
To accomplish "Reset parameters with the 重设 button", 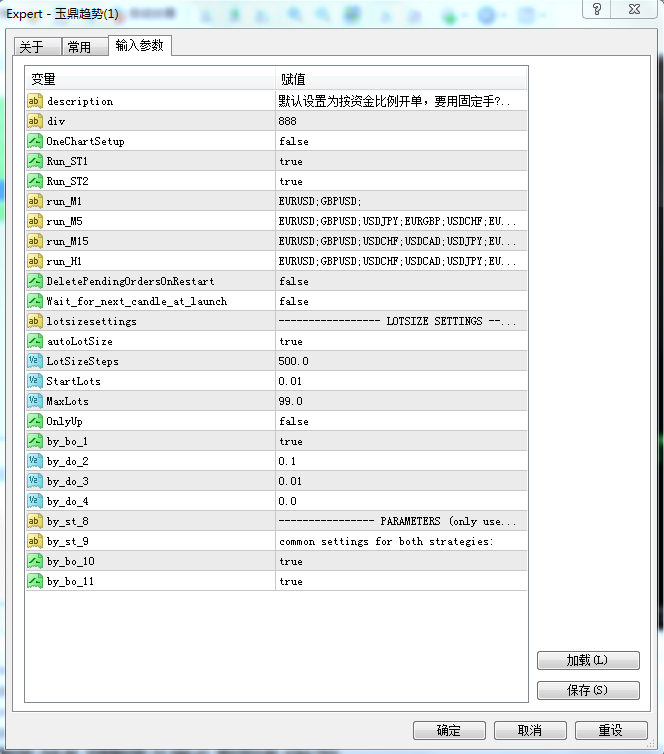I will pyautogui.click(x=610, y=731).
